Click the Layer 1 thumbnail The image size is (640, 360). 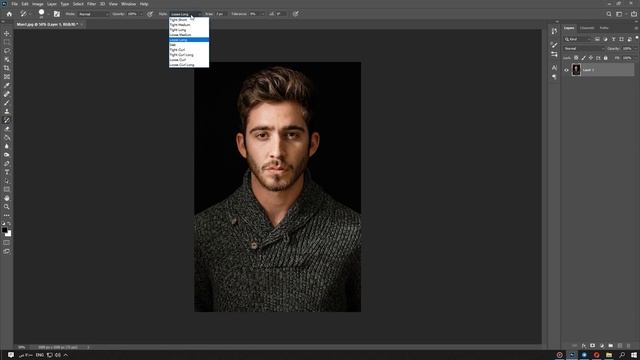(576, 70)
